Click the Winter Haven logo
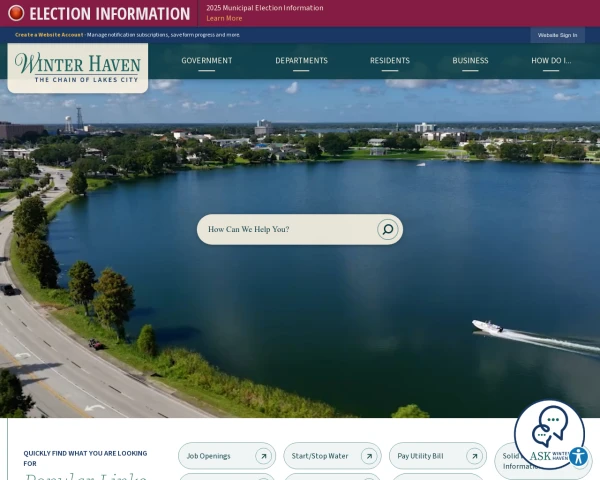The width and height of the screenshot is (600, 480). coord(77,68)
